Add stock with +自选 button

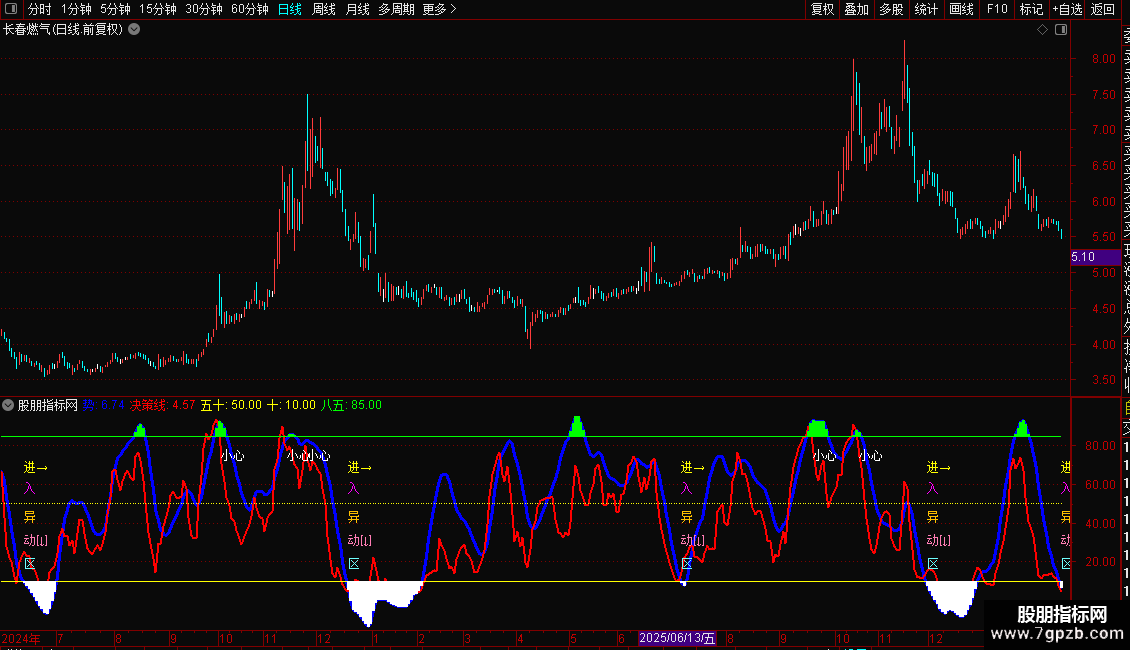(1067, 9)
